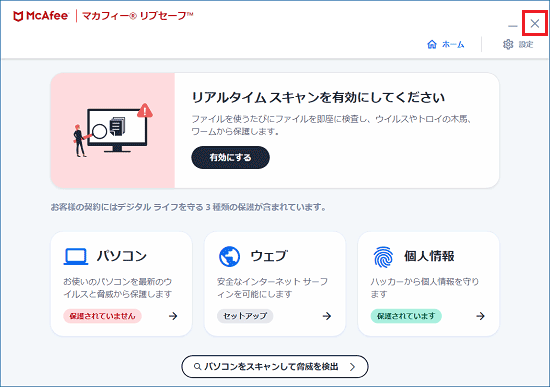The width and height of the screenshot is (550, 387).
Task: Click the 保護されていません status badge
Action: [102, 316]
